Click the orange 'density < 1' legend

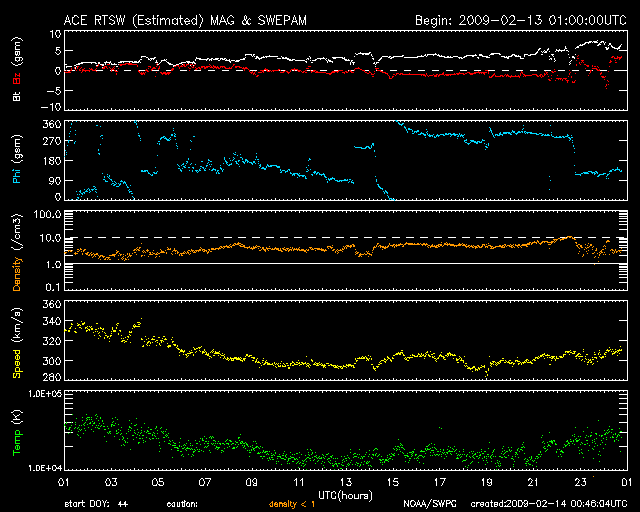[x=292, y=504]
